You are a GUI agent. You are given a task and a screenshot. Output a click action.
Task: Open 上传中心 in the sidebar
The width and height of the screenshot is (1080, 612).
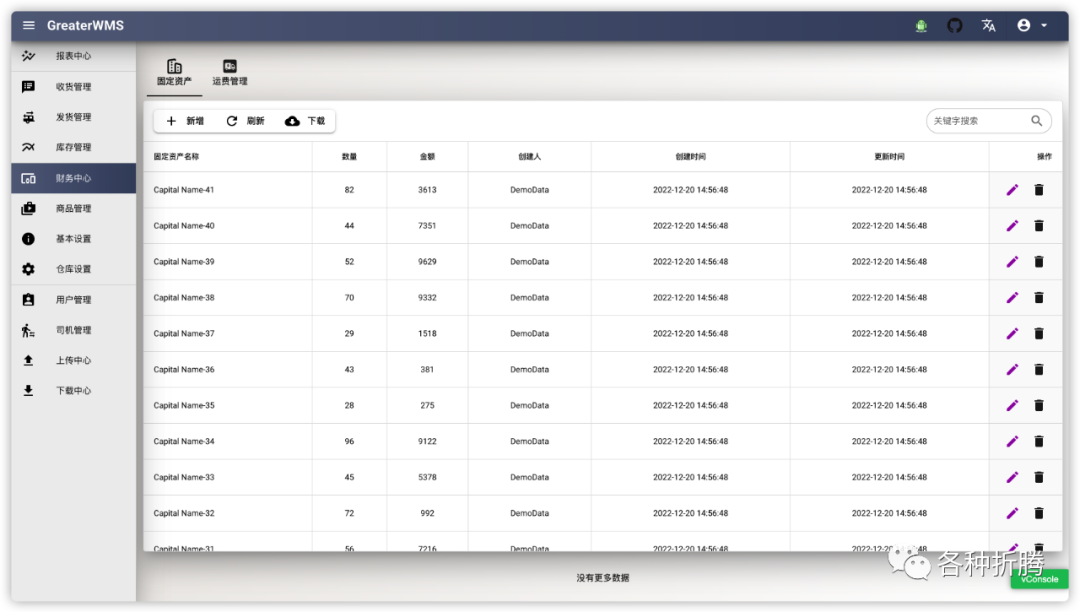[73, 361]
